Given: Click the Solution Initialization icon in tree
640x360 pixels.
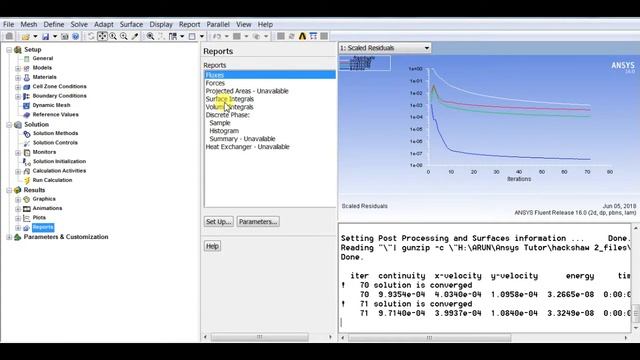Looking at the screenshot, I should 27,162.
